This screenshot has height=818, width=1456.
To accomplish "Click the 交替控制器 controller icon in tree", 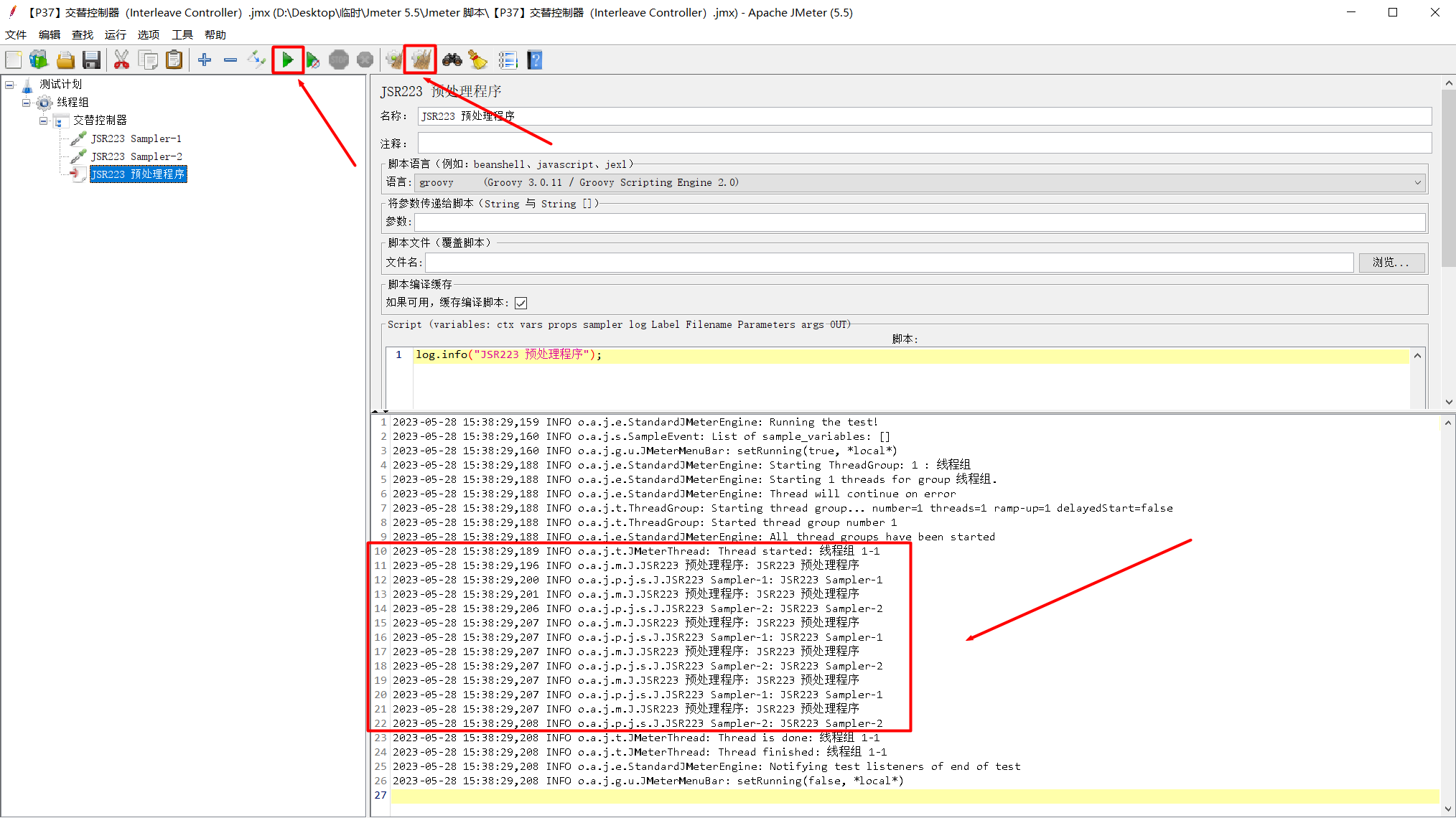I will pos(61,121).
